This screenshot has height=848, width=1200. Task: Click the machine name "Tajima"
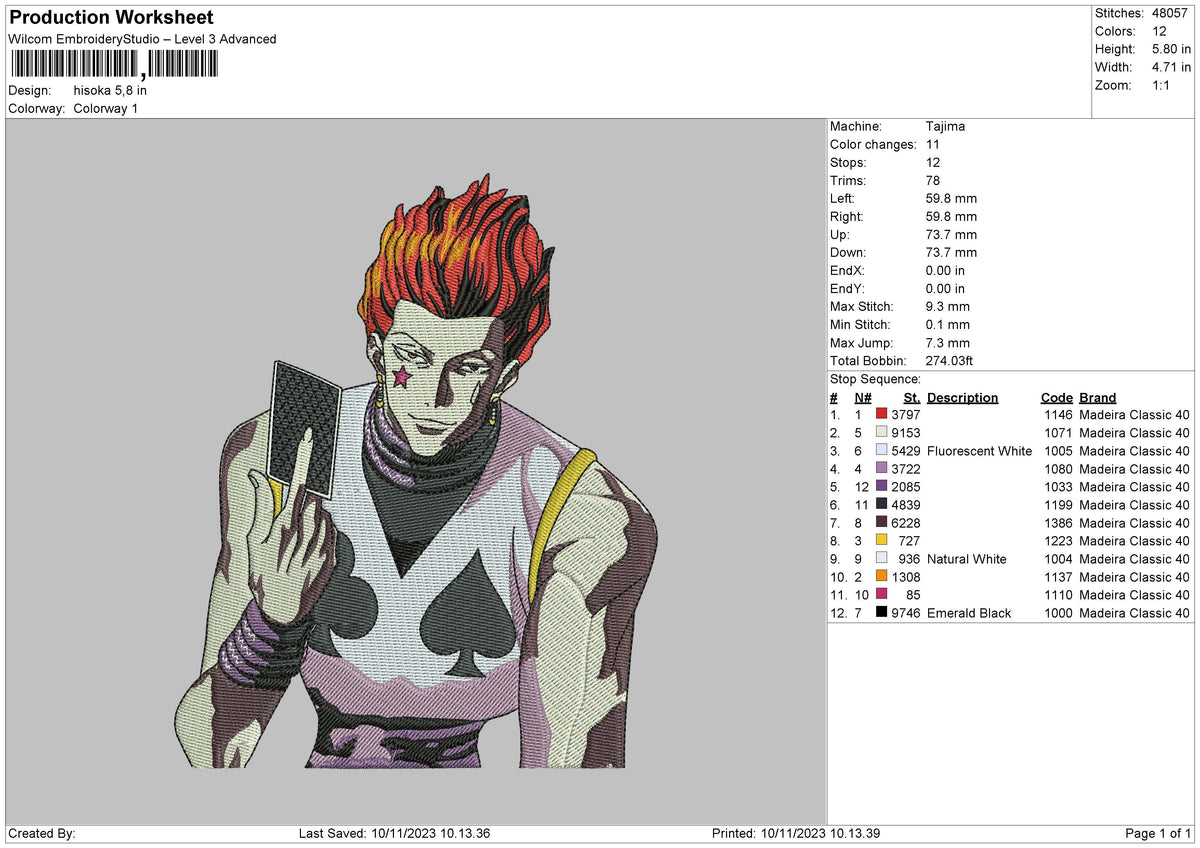tap(945, 126)
